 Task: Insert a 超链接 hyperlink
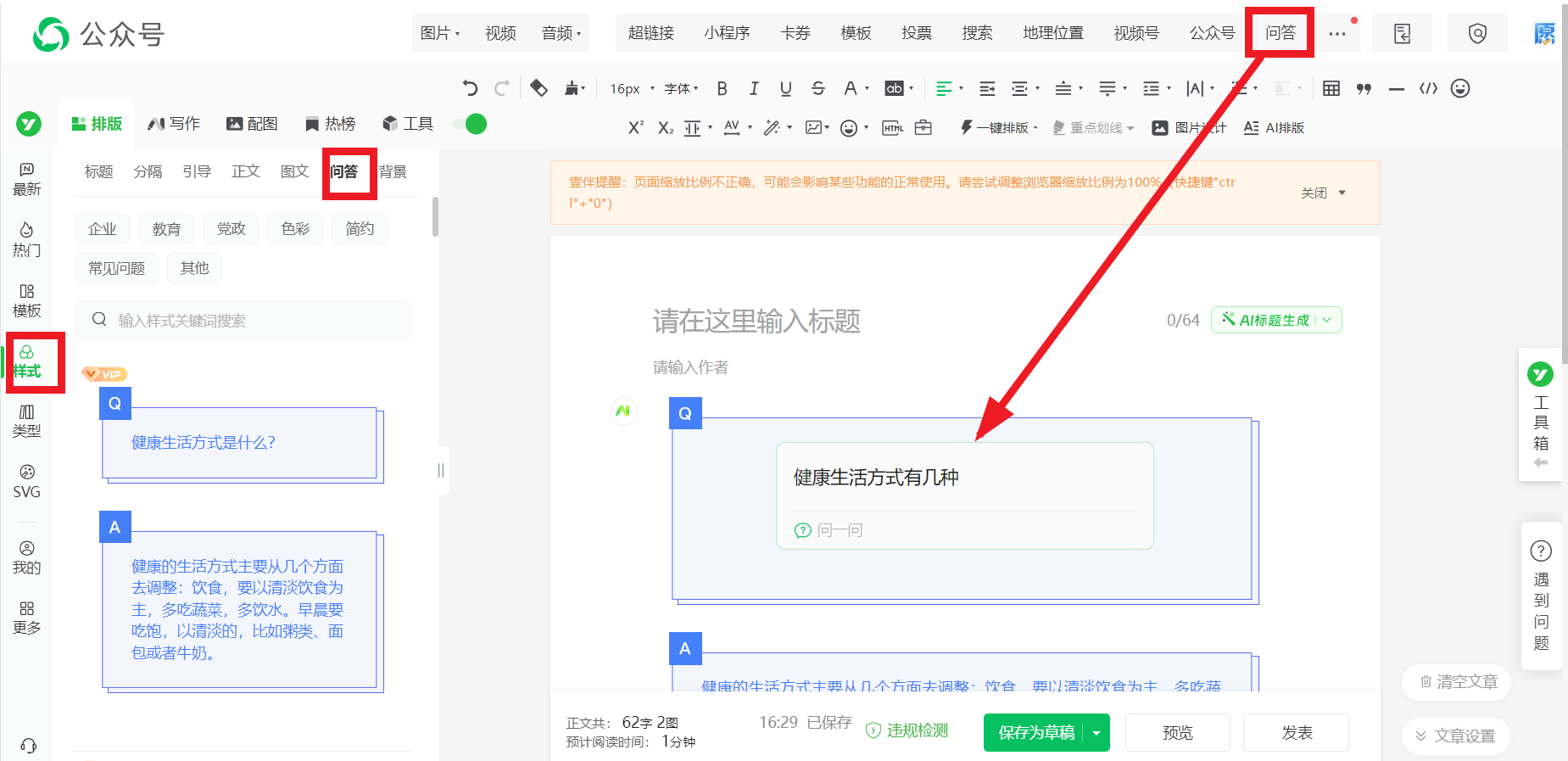(x=650, y=33)
